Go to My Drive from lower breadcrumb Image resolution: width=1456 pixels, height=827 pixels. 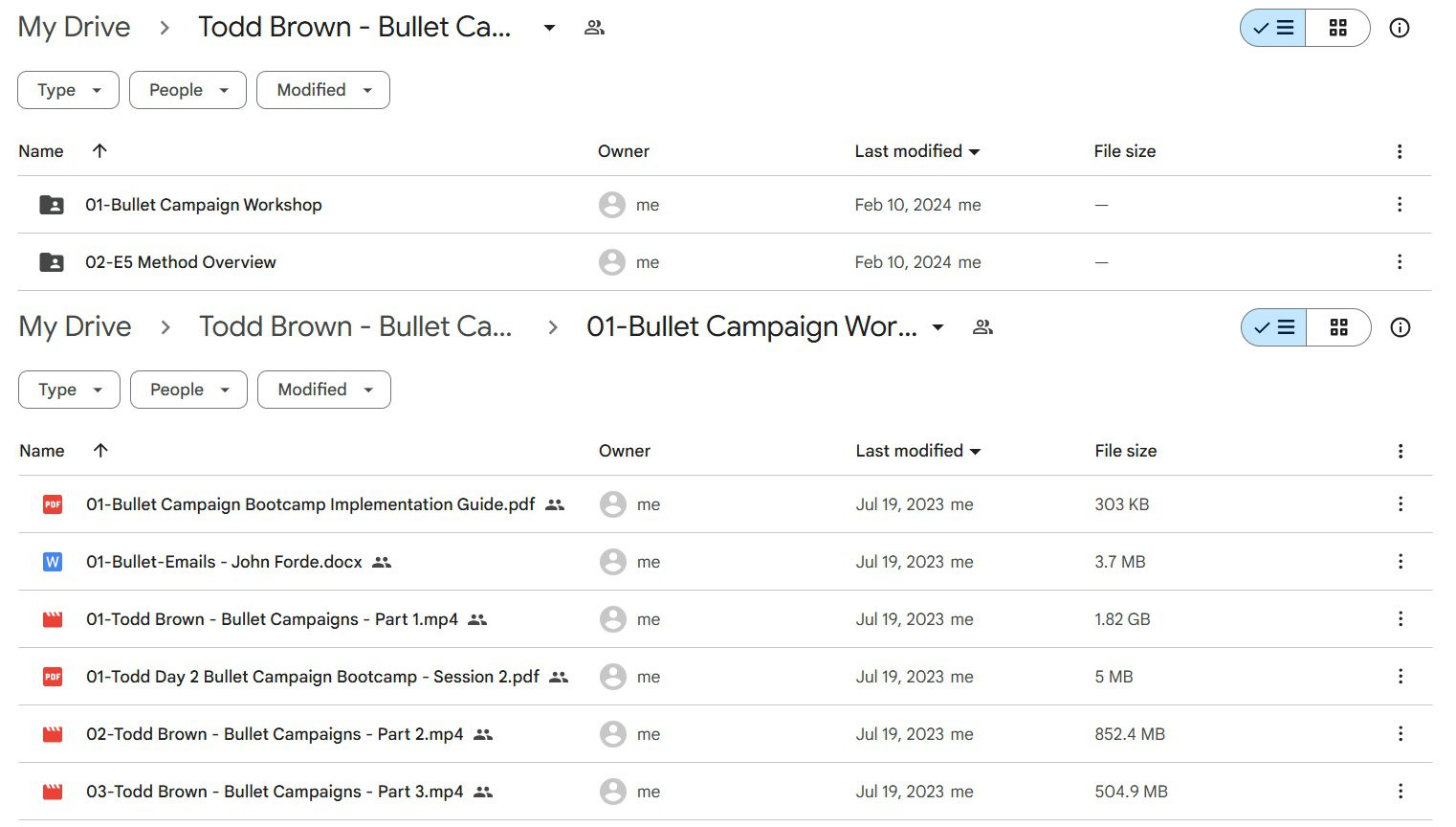pos(76,326)
